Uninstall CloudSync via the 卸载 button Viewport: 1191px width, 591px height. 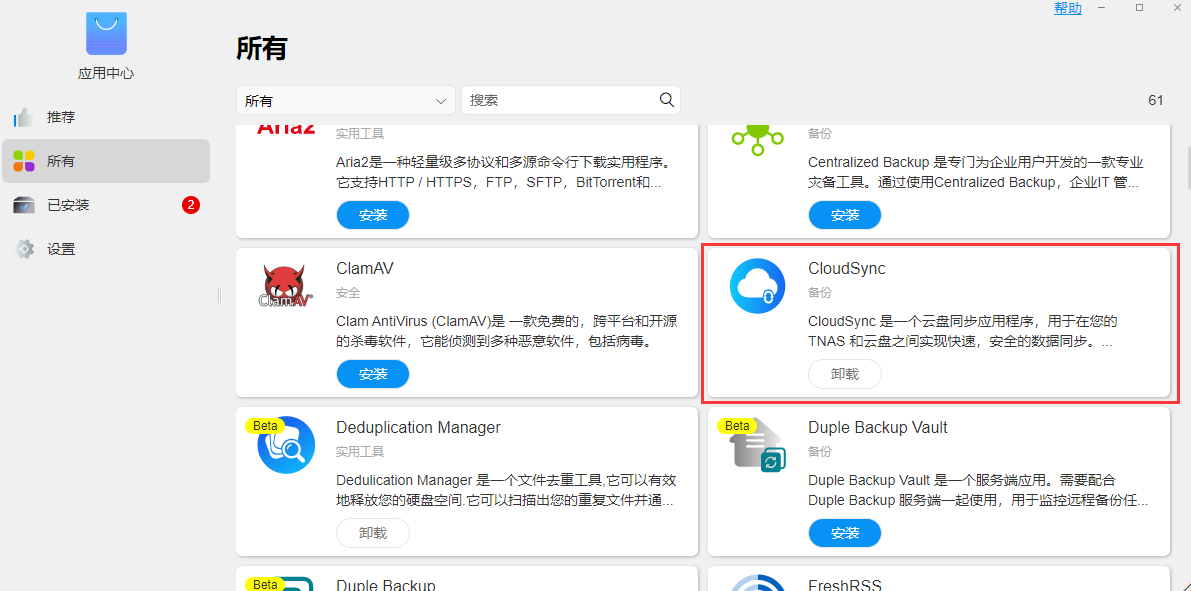845,374
